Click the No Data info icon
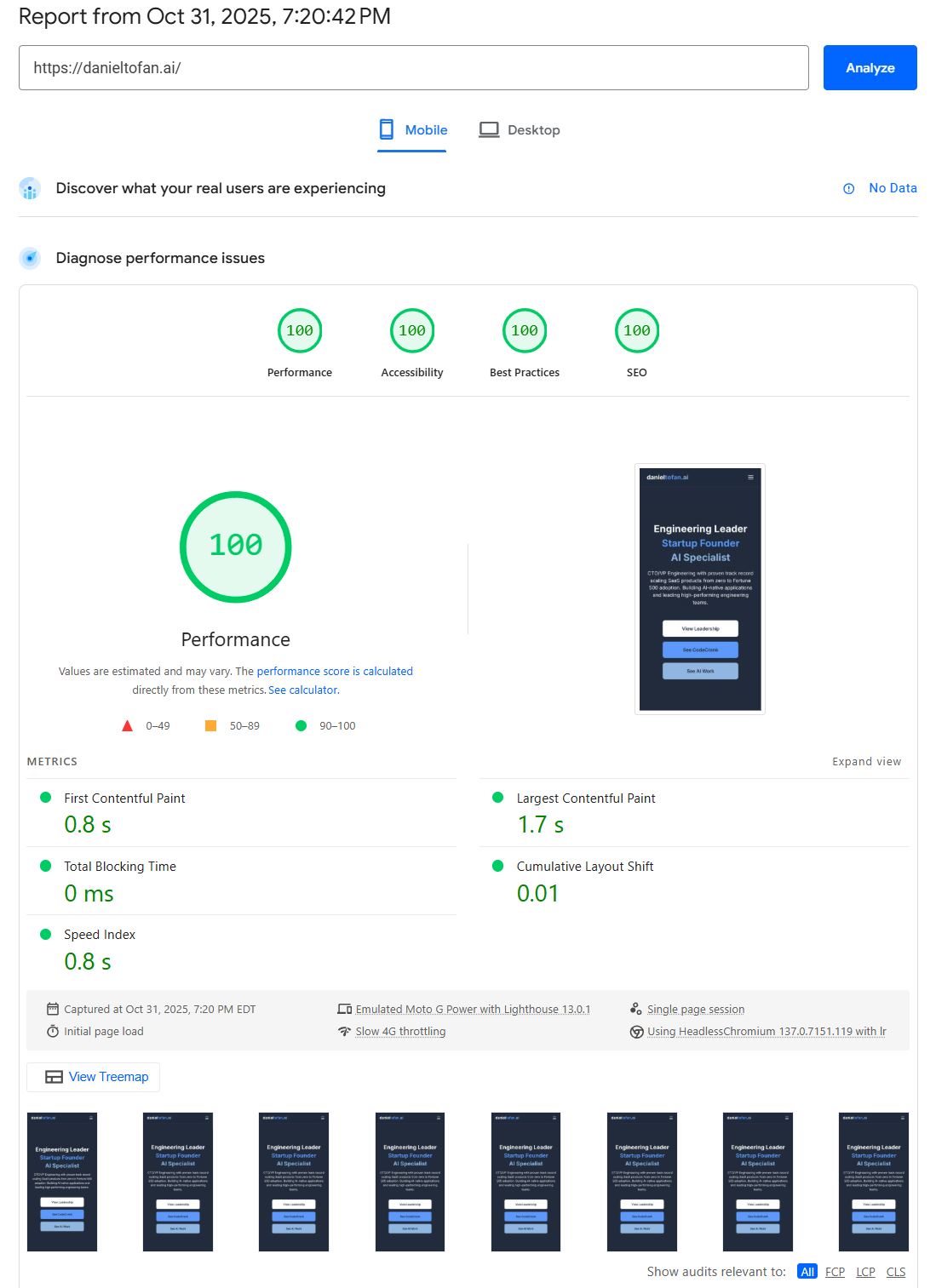This screenshot has width=936, height=1288. pyautogui.click(x=848, y=189)
